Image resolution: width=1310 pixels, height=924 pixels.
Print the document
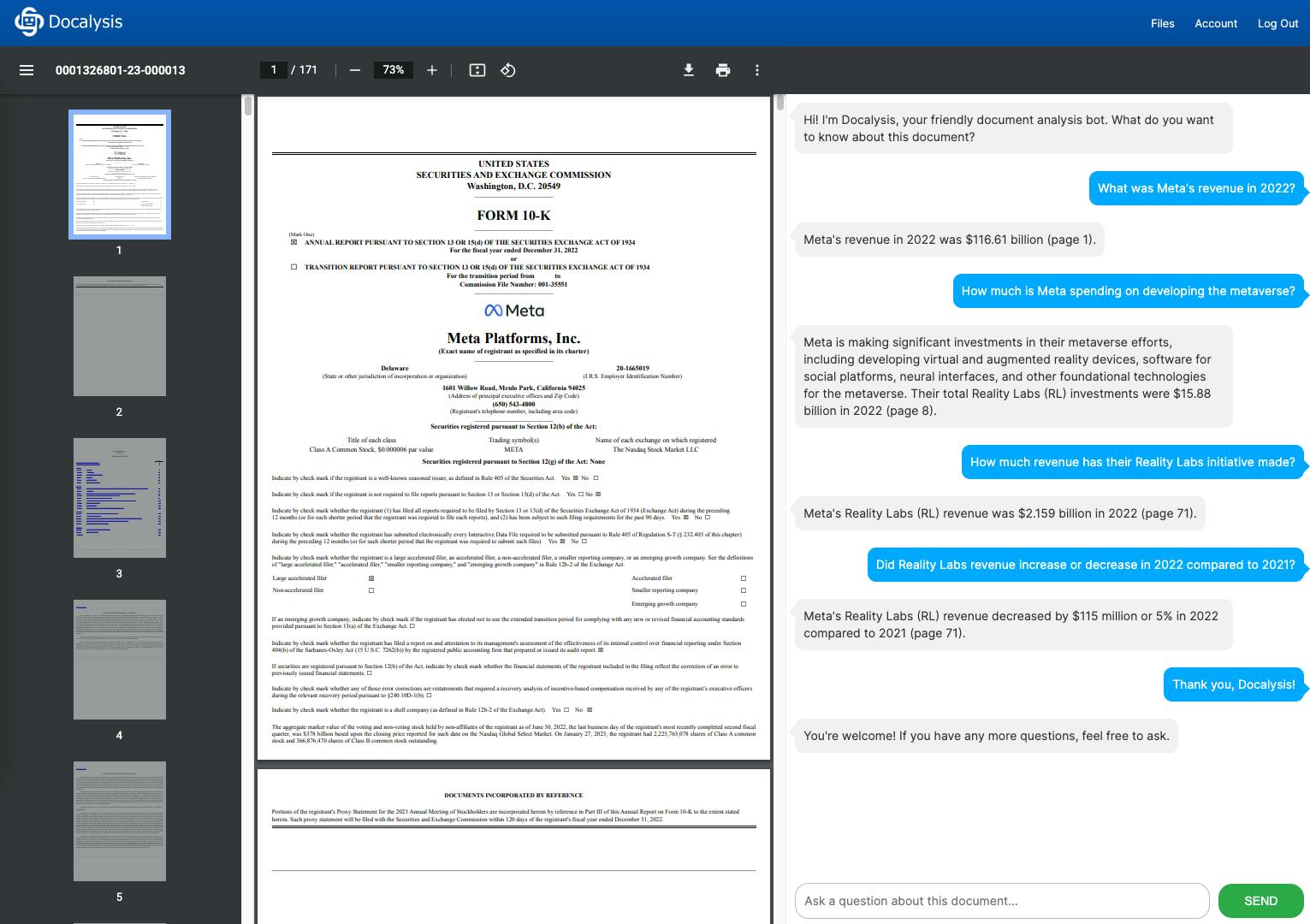coord(723,70)
